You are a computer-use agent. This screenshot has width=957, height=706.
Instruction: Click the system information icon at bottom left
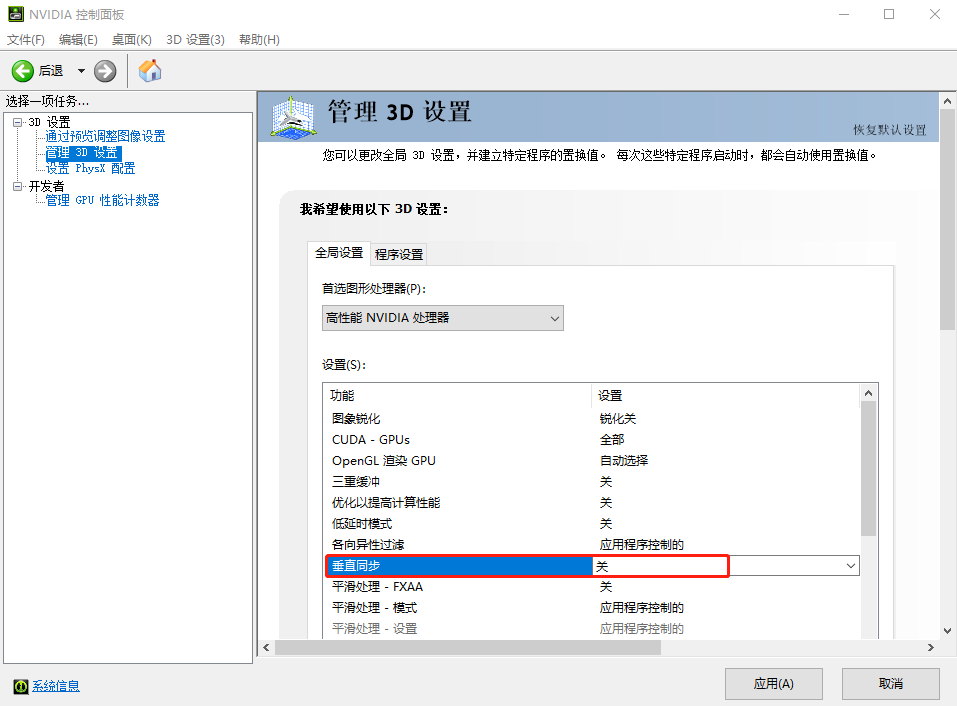[x=21, y=686]
